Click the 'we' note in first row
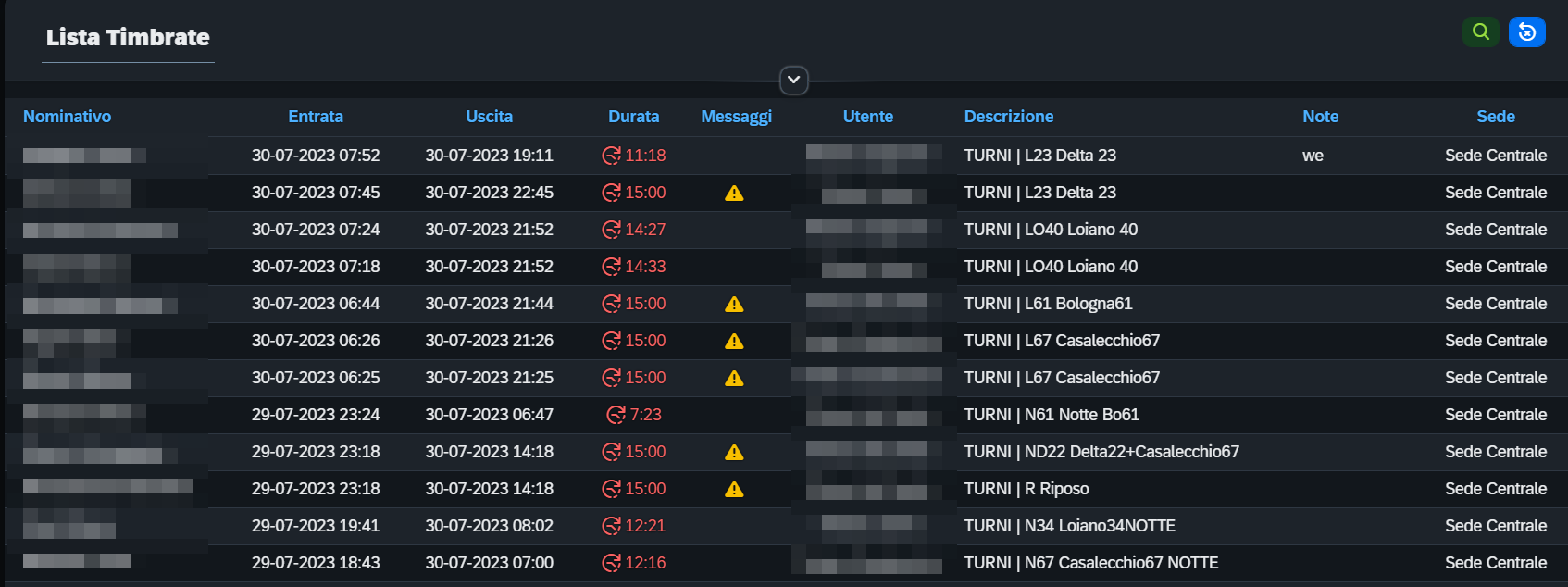Image resolution: width=1568 pixels, height=587 pixels. pyautogui.click(x=1313, y=156)
